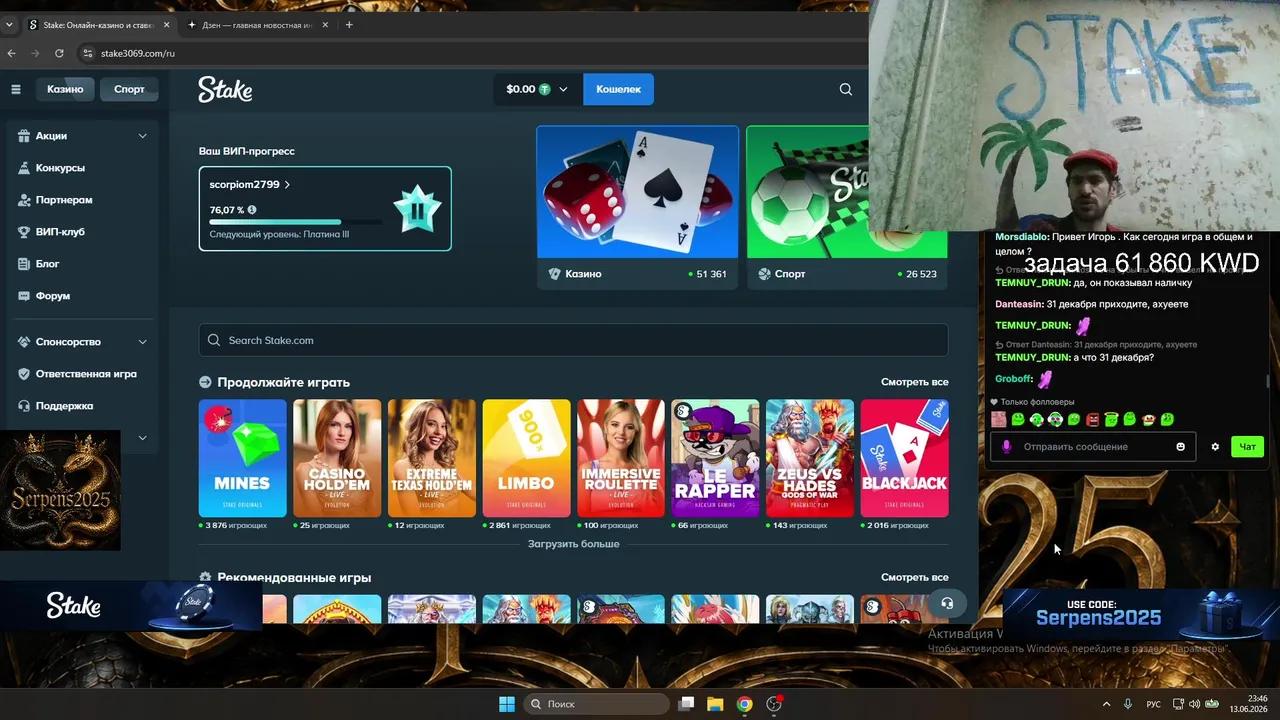Click Смотреть все for Рекомендованные игры
The height and width of the screenshot is (720, 1280).
coord(914,577)
